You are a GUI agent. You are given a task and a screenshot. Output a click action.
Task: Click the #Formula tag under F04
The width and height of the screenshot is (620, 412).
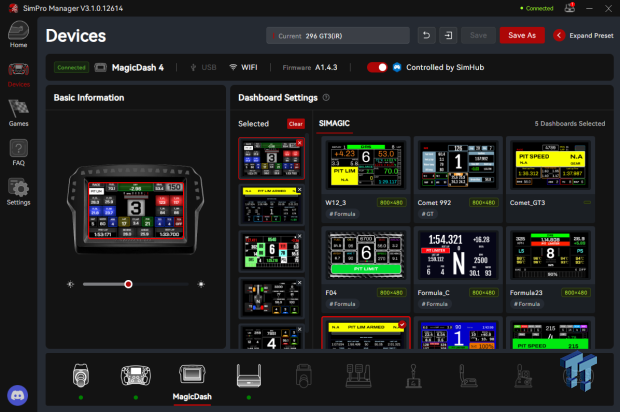click(342, 304)
